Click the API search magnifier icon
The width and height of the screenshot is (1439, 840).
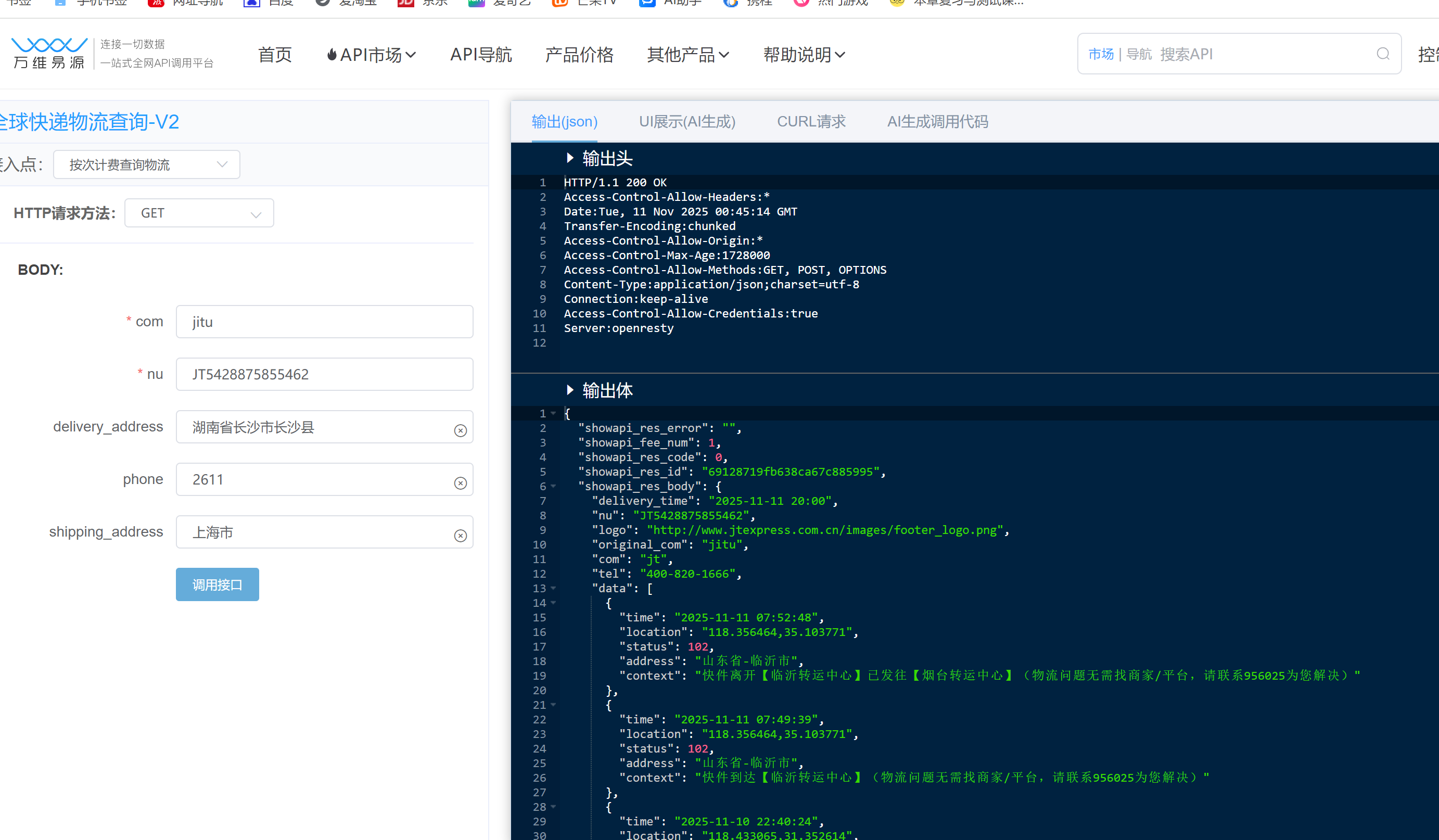pyautogui.click(x=1383, y=54)
